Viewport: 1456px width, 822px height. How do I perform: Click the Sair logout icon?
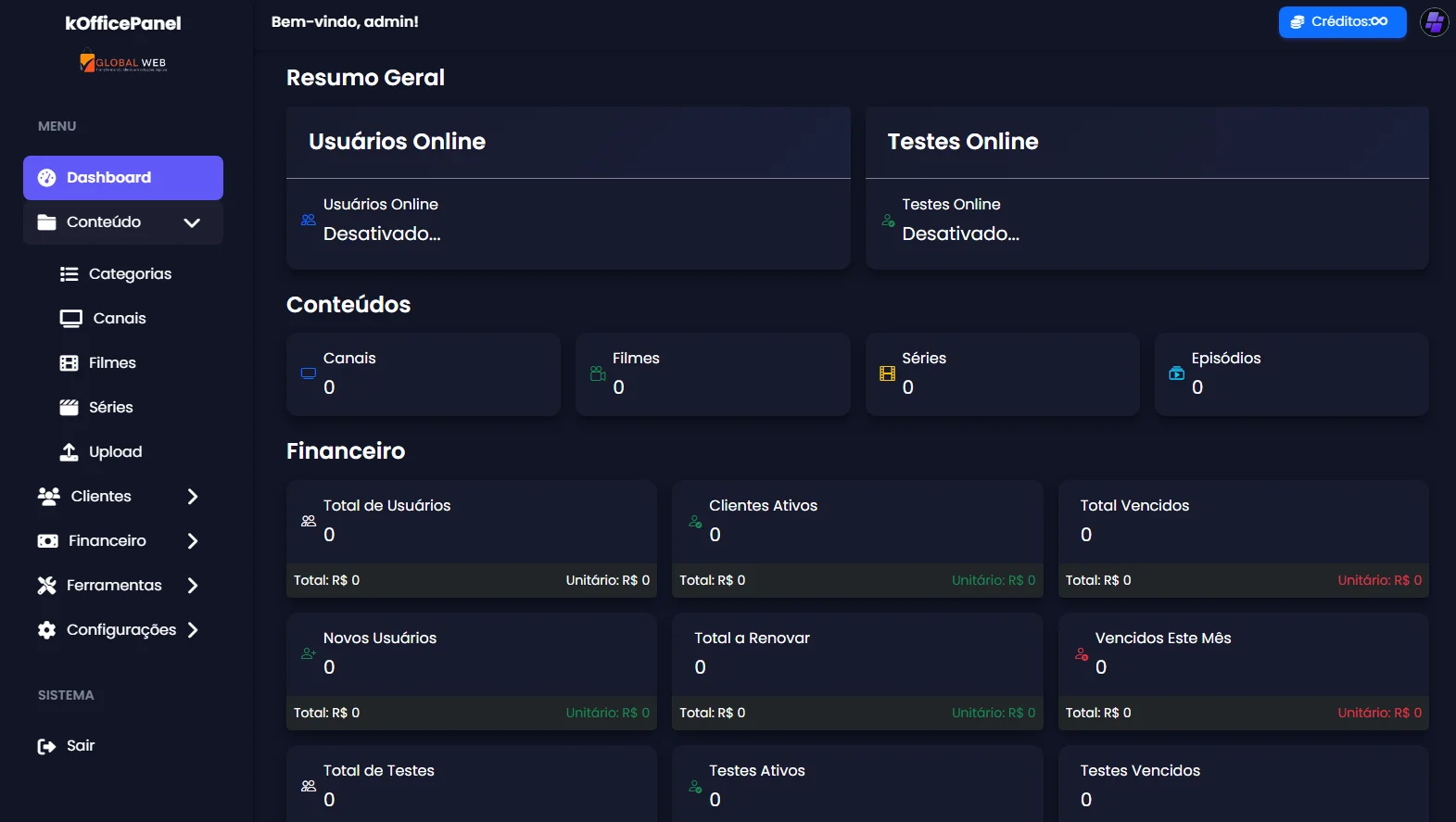tap(46, 746)
